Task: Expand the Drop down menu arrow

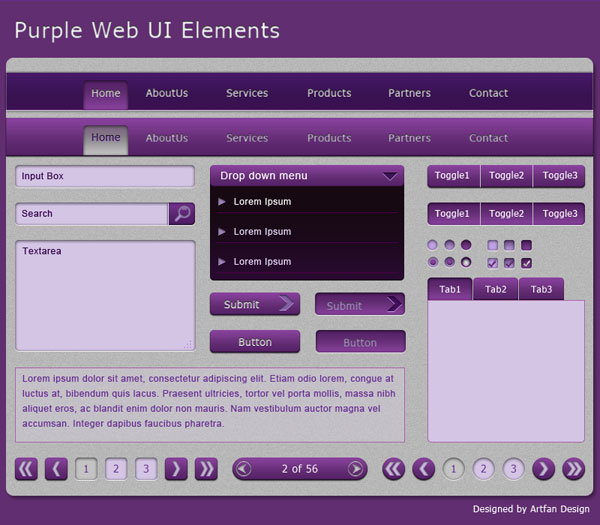Action: pyautogui.click(x=390, y=176)
